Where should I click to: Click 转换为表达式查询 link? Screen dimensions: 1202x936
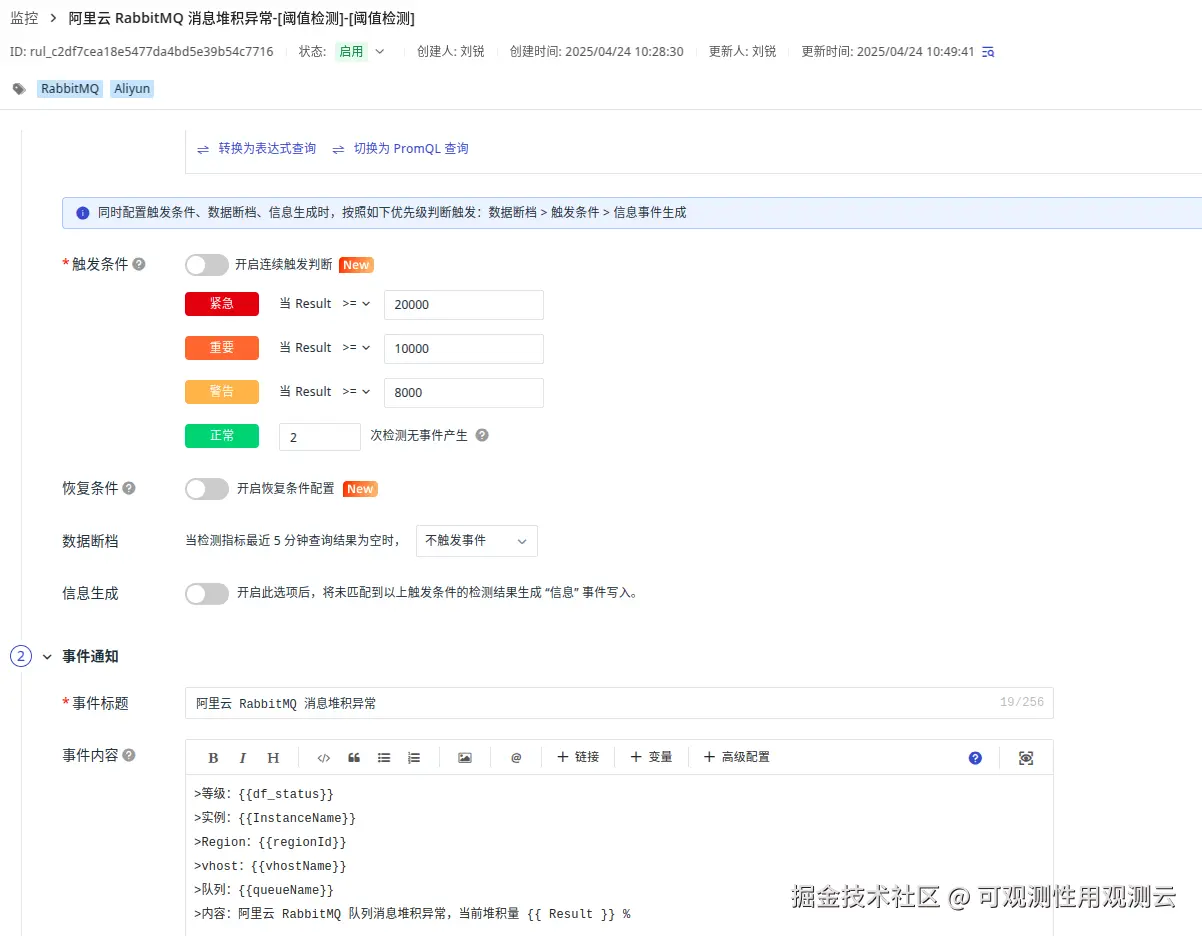pos(257,148)
